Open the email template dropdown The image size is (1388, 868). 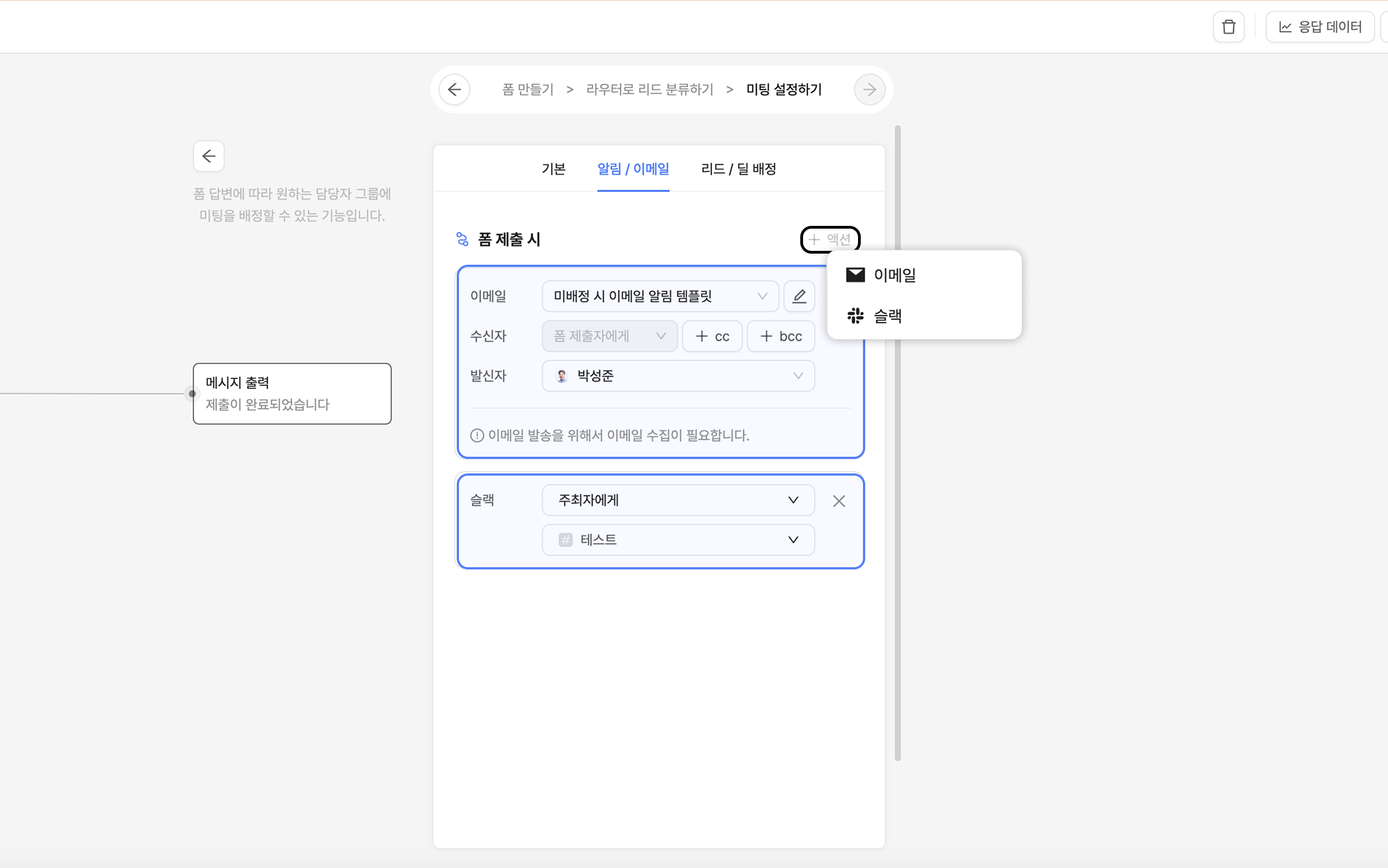click(x=659, y=296)
